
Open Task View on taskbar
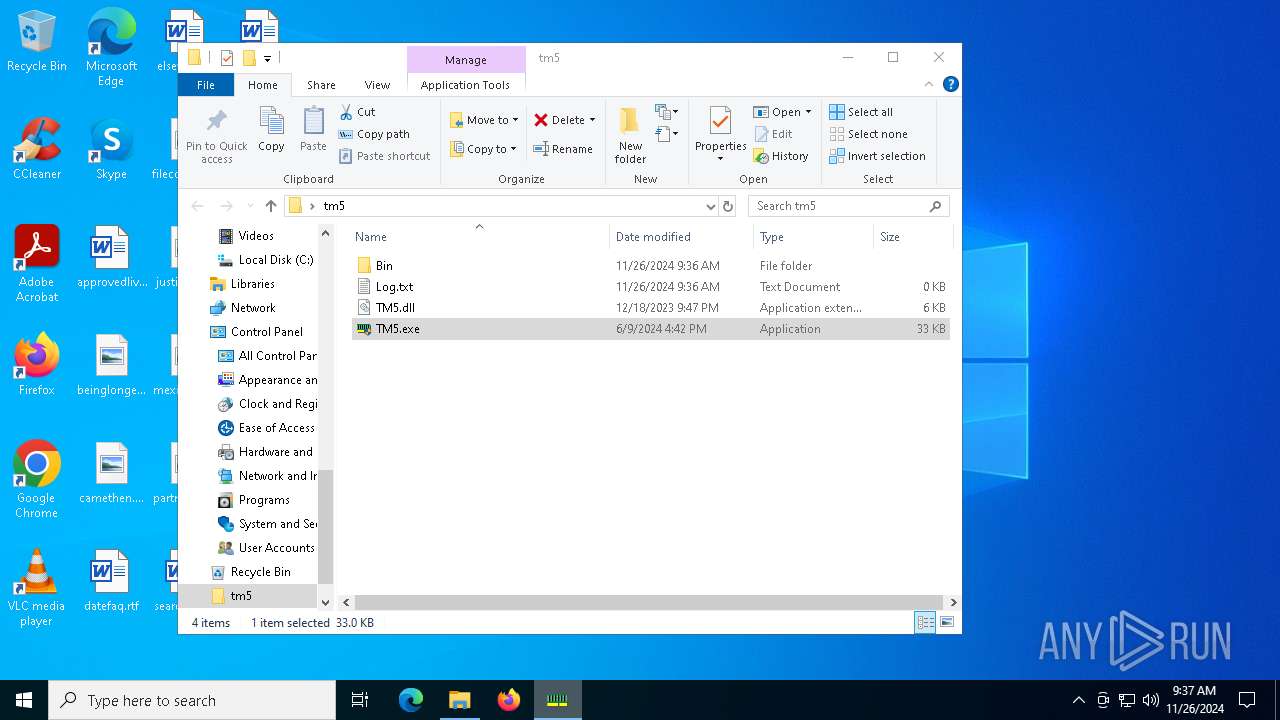[x=360, y=700]
